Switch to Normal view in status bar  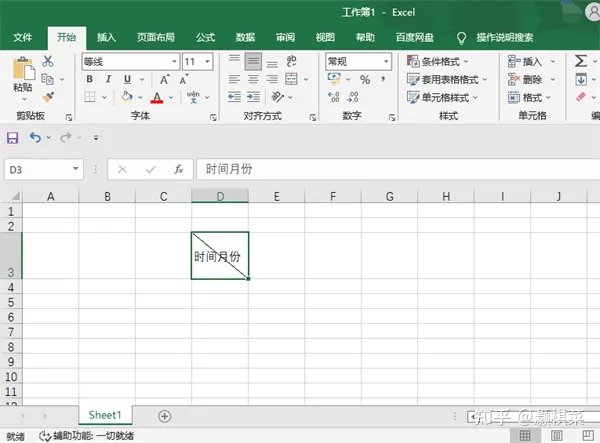coord(525,435)
